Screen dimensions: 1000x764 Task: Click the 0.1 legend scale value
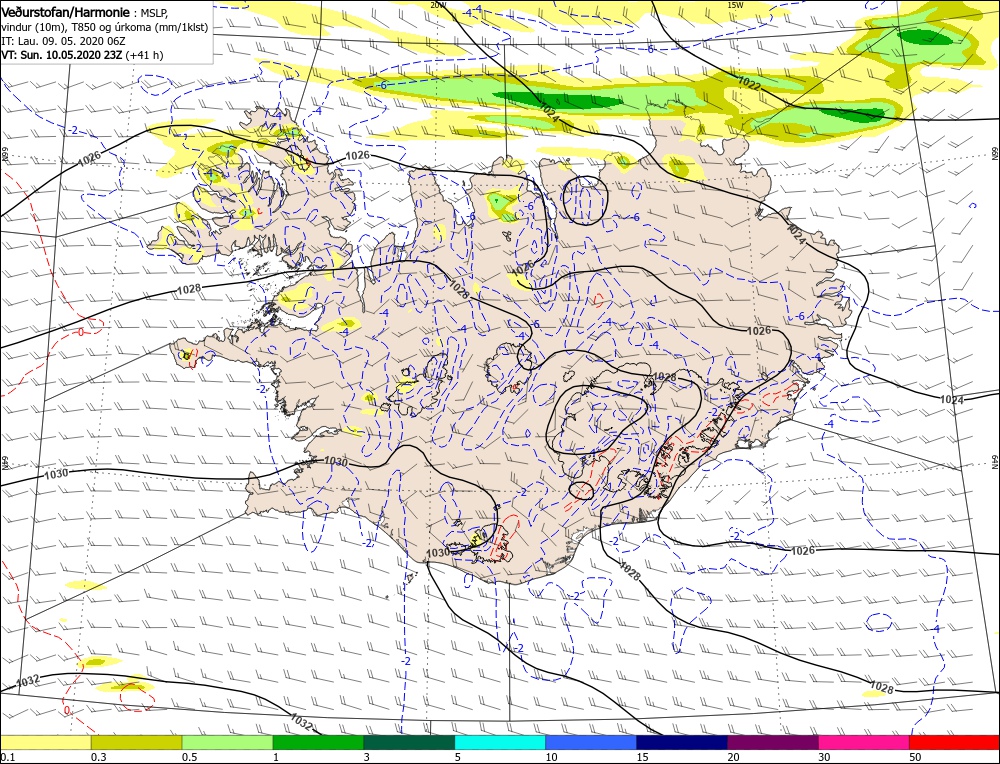coord(8,757)
